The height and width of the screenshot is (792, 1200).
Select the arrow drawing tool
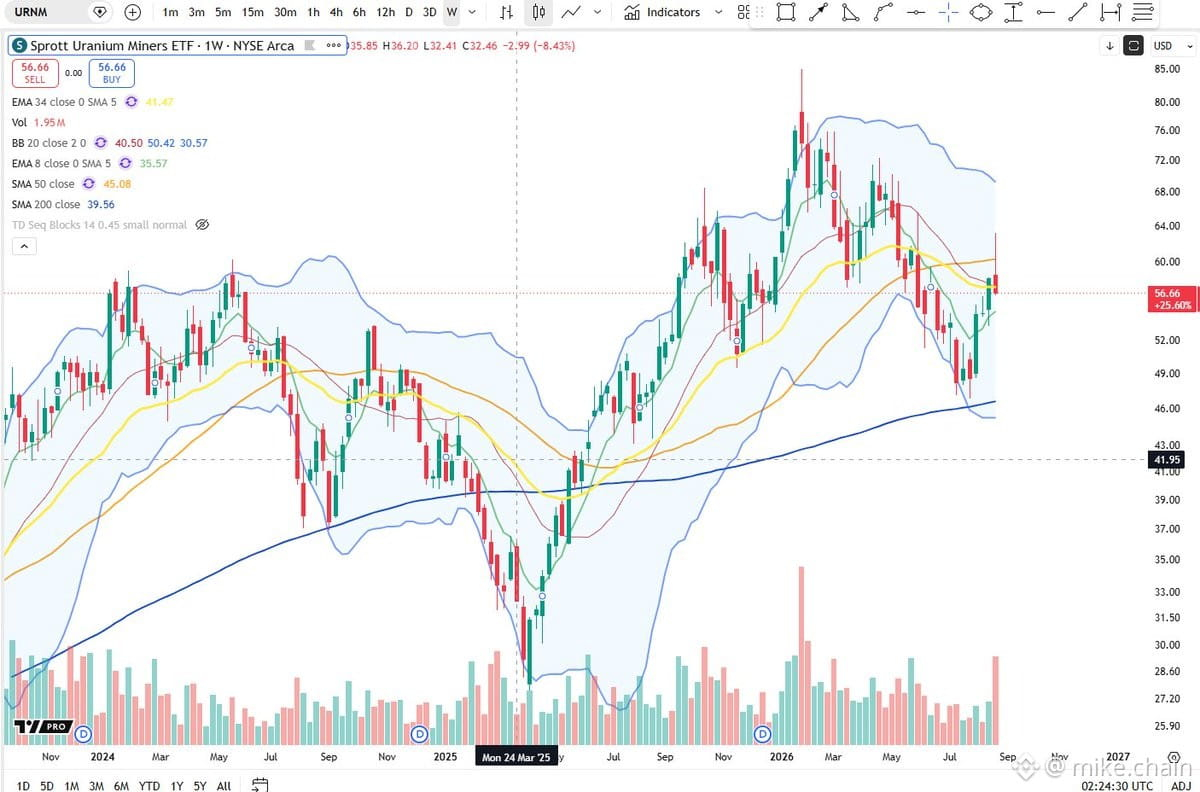818,13
